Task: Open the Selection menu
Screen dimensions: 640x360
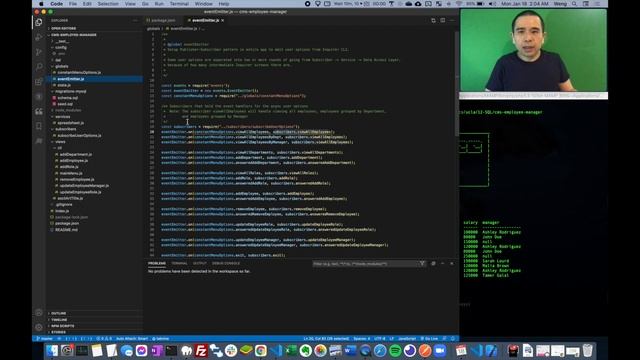Action: [x=108, y=4]
